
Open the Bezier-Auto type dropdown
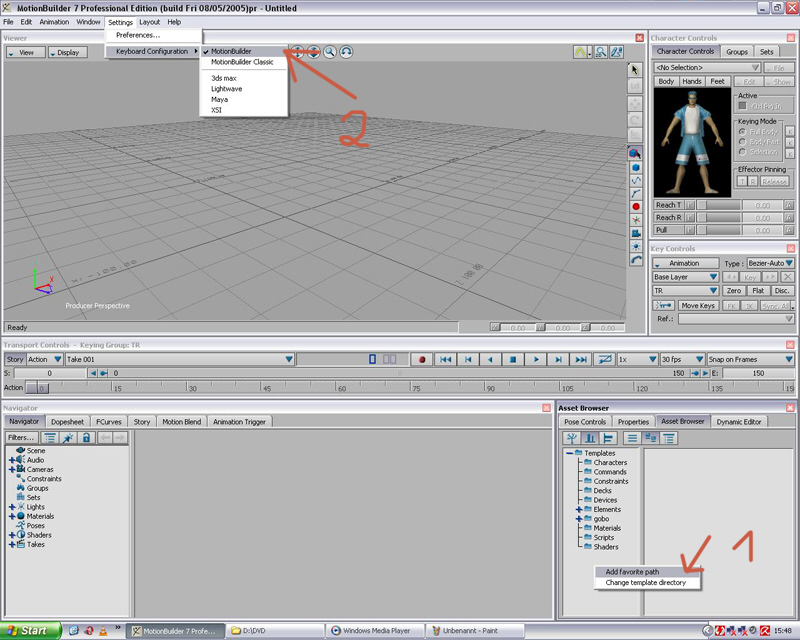pyautogui.click(x=771, y=263)
